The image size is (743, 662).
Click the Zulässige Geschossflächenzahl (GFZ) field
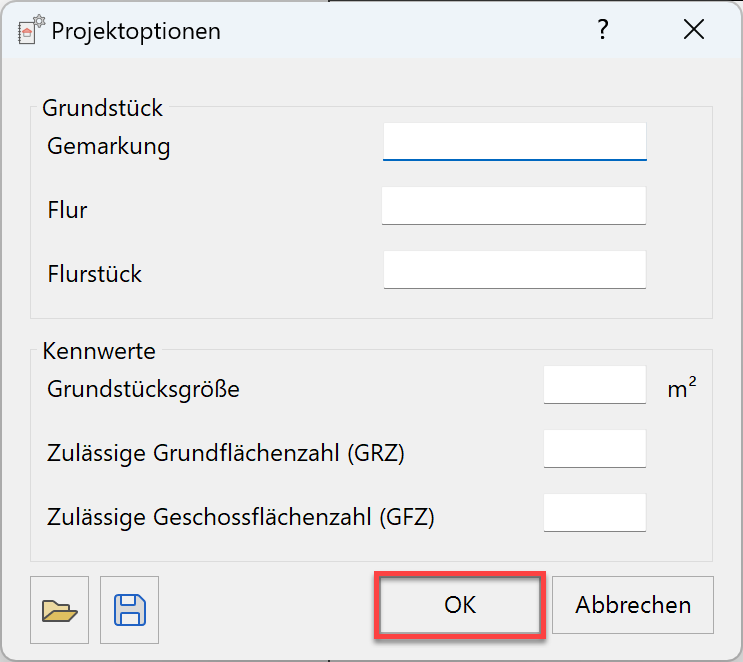point(595,513)
